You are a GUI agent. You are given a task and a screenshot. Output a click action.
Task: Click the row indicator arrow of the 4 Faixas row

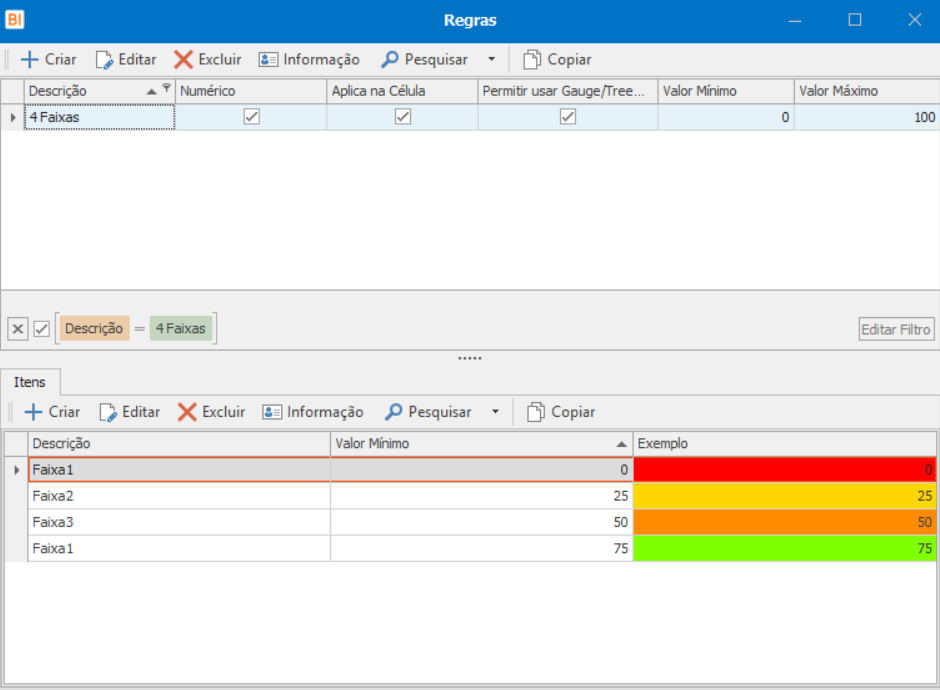pyautogui.click(x=13, y=117)
